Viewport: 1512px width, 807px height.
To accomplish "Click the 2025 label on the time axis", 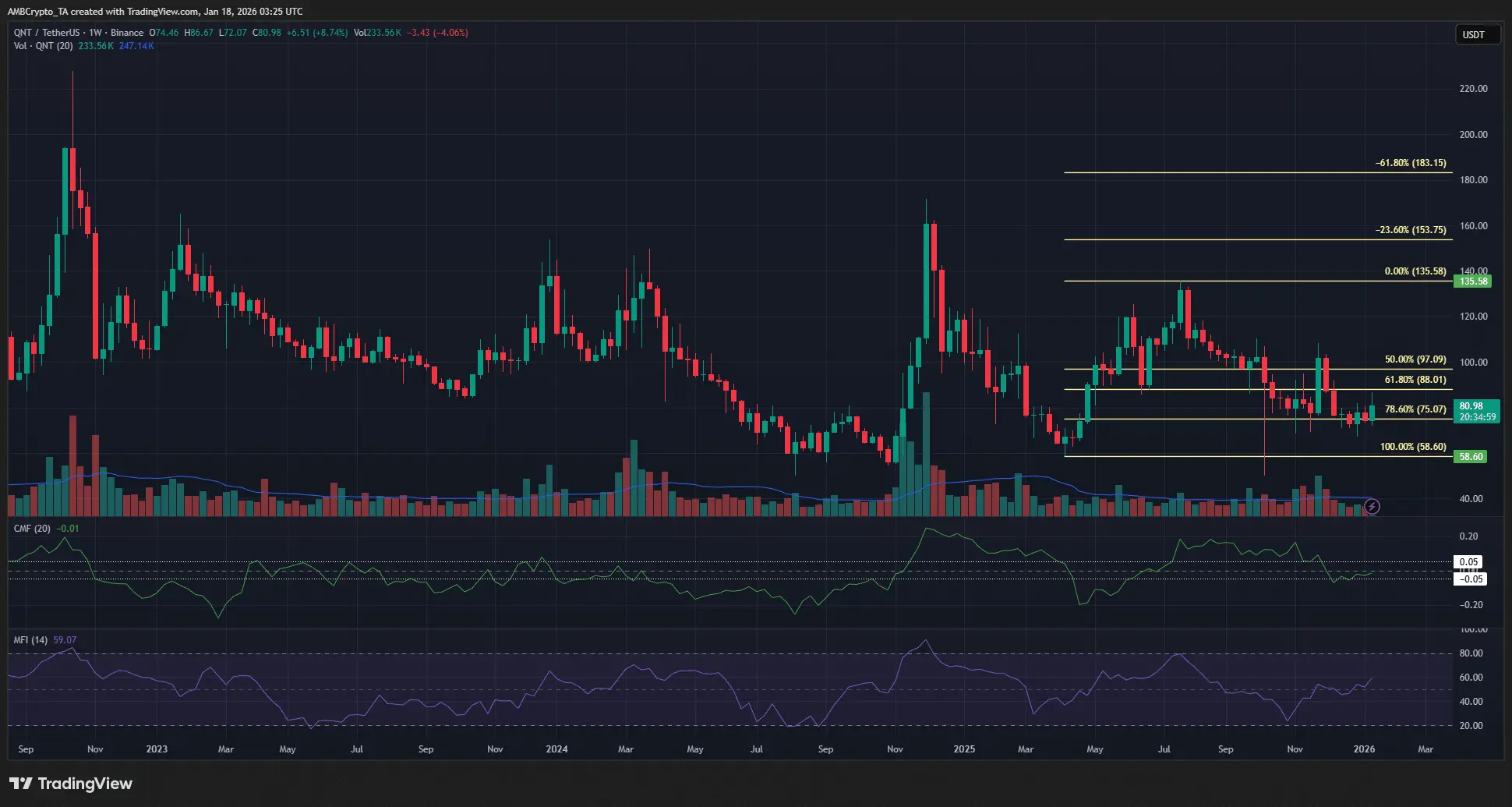I will [x=964, y=749].
